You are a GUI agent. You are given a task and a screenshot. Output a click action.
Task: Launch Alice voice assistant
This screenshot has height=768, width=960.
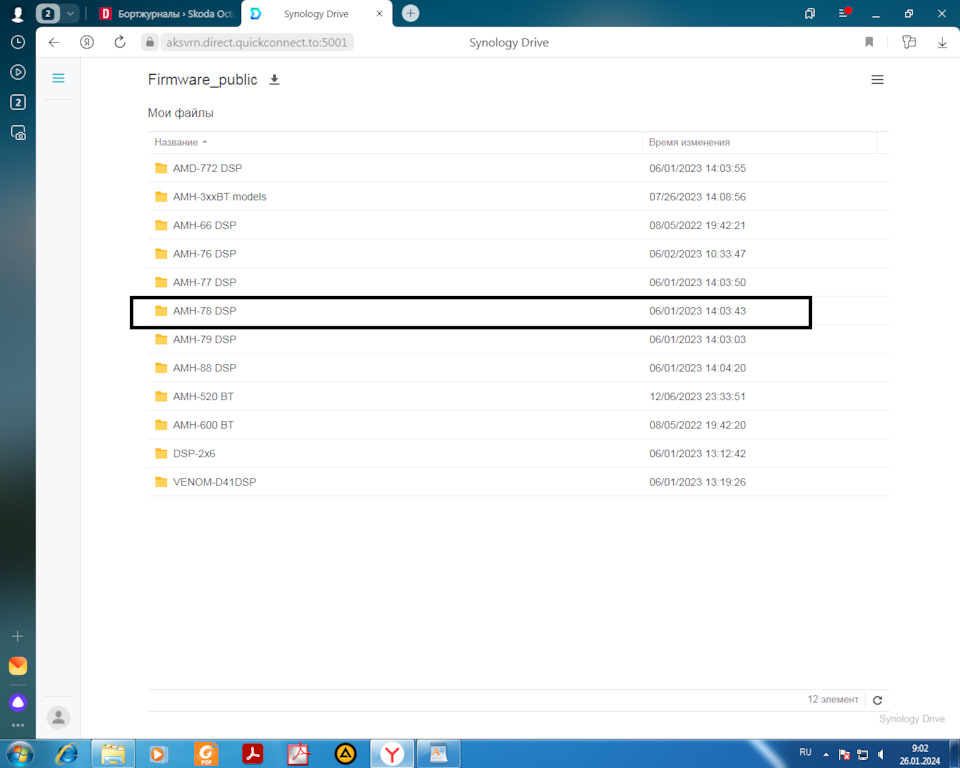tap(18, 702)
